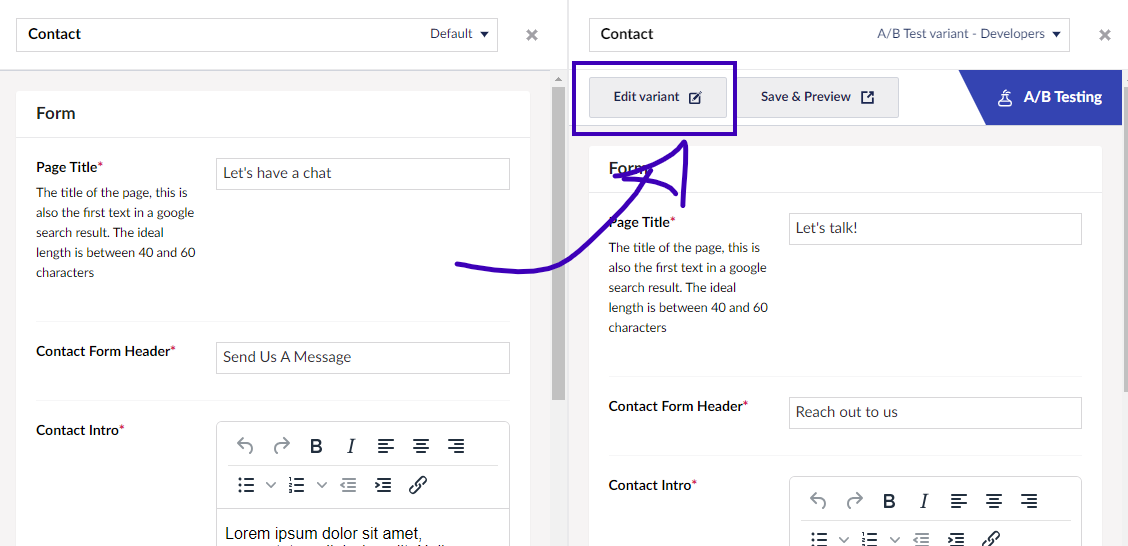Click the Save & Preview button
The height and width of the screenshot is (546, 1128).
[817, 98]
